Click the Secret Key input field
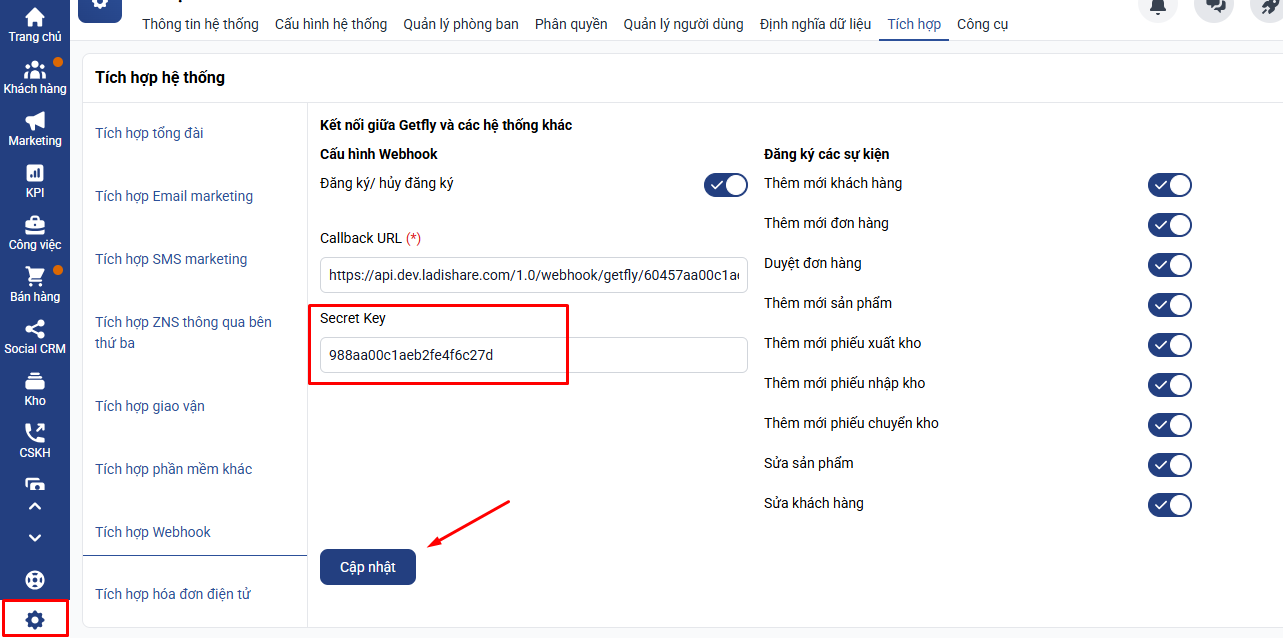Screen dimensions: 1283x638 [533, 355]
